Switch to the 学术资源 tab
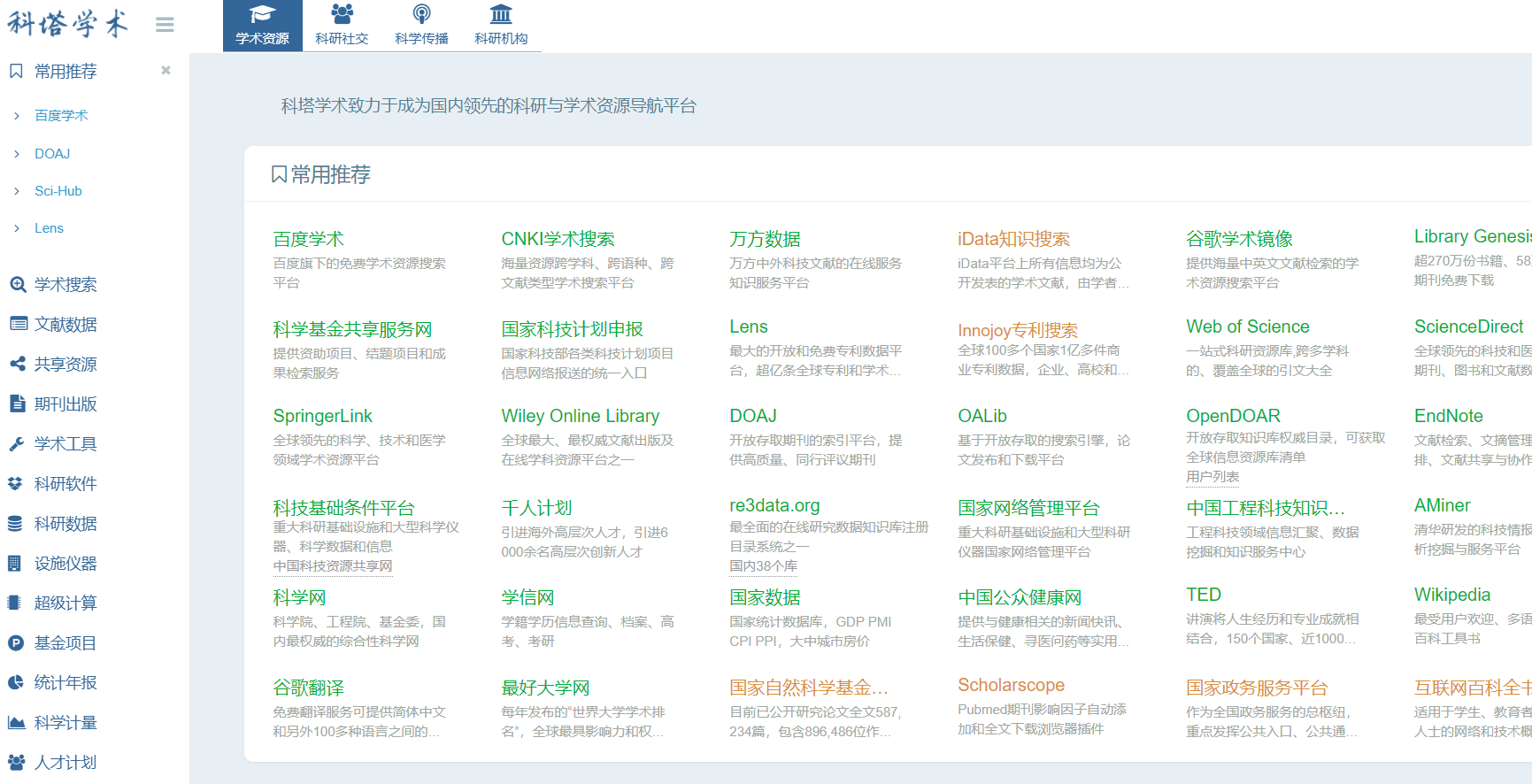This screenshot has width=1532, height=784. 262,26
